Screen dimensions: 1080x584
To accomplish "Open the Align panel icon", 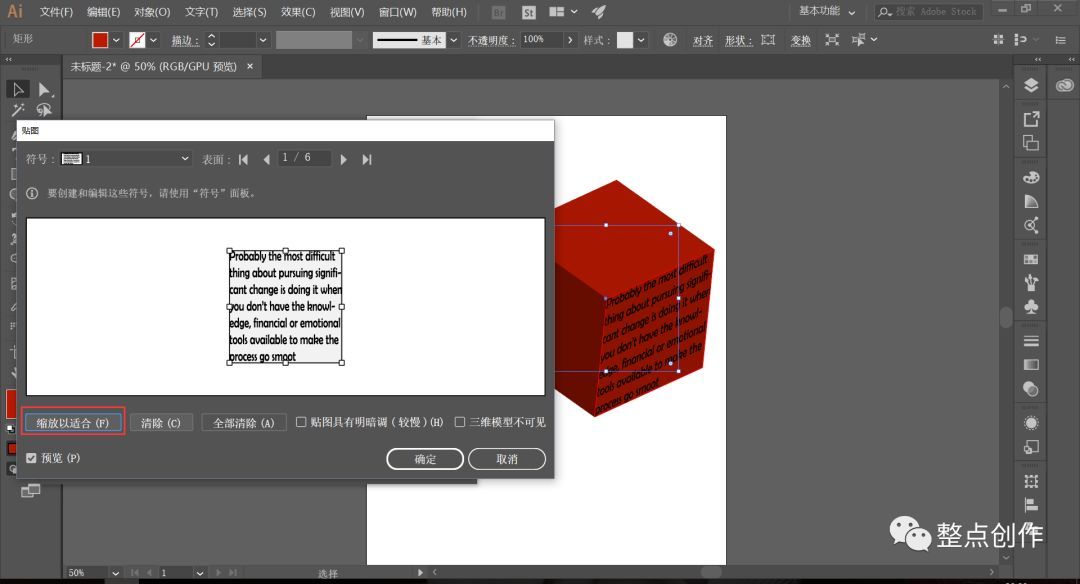I will tap(1030, 505).
